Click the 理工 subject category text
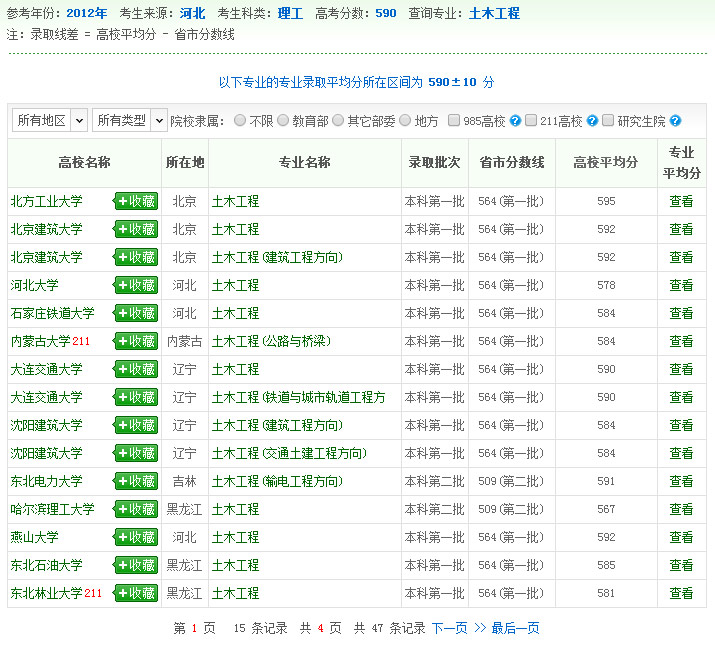 290,13
